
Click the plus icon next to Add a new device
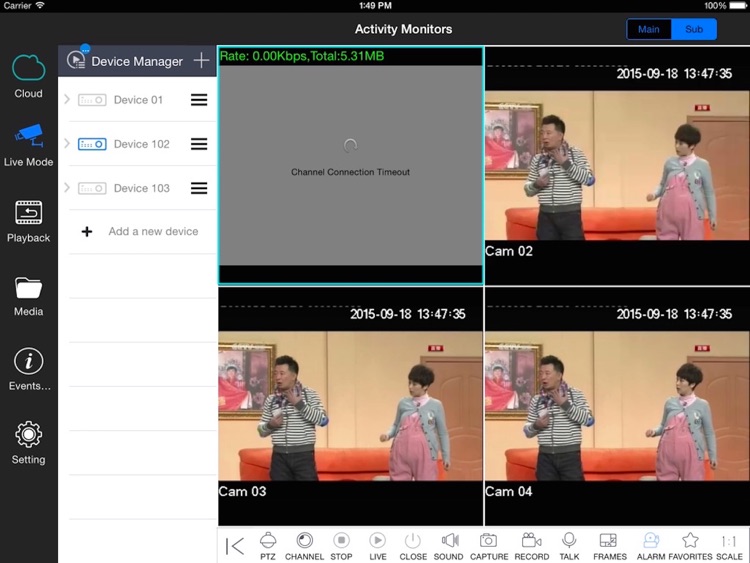[87, 232]
